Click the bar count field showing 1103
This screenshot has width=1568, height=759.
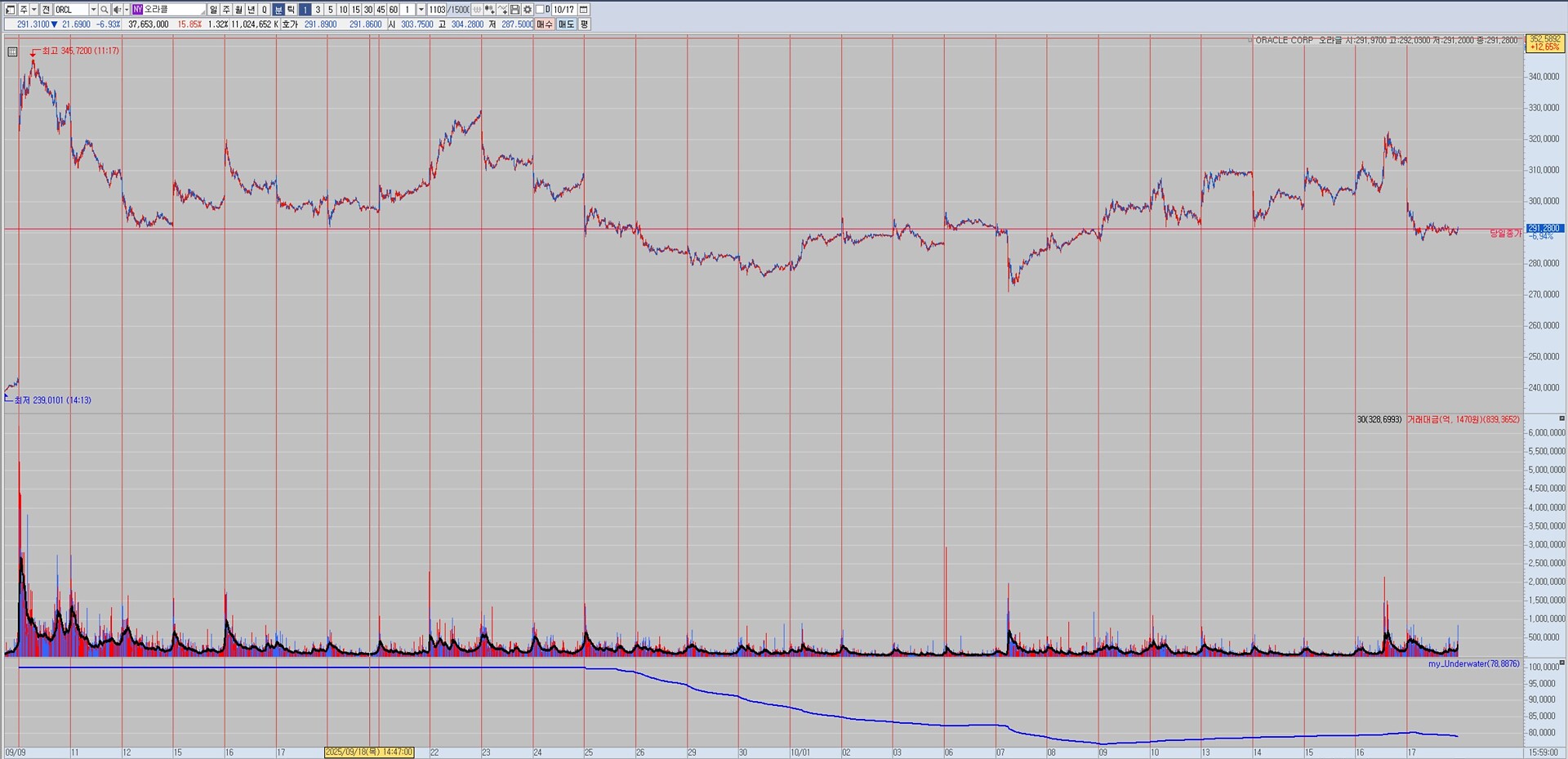pyautogui.click(x=437, y=10)
